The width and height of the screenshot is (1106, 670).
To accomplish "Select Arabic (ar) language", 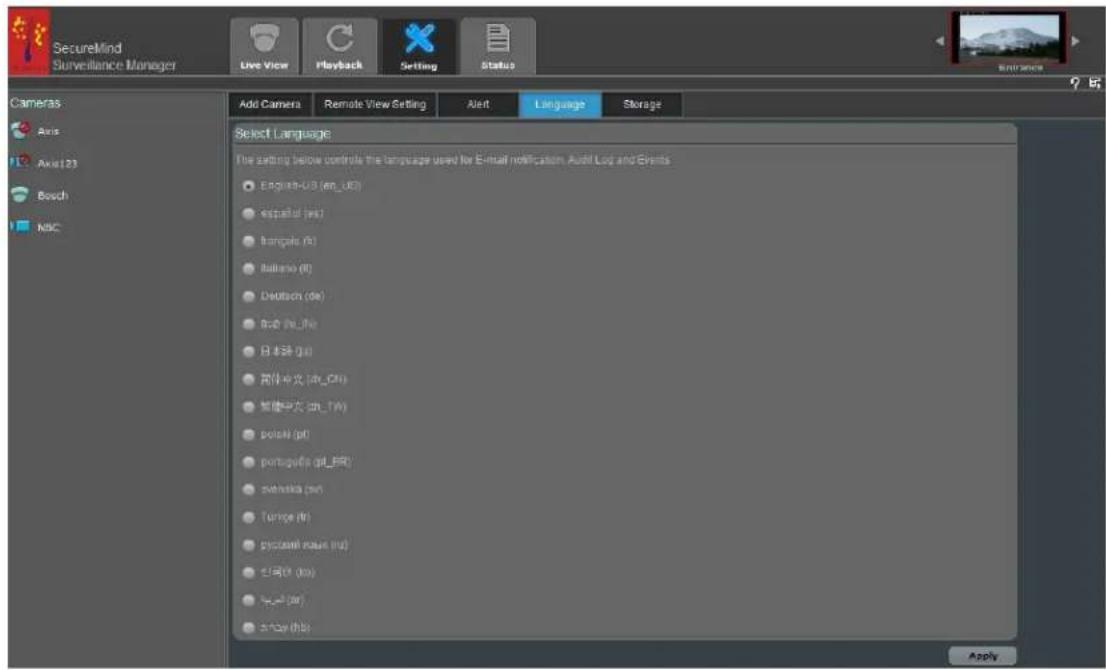I will tap(248, 600).
